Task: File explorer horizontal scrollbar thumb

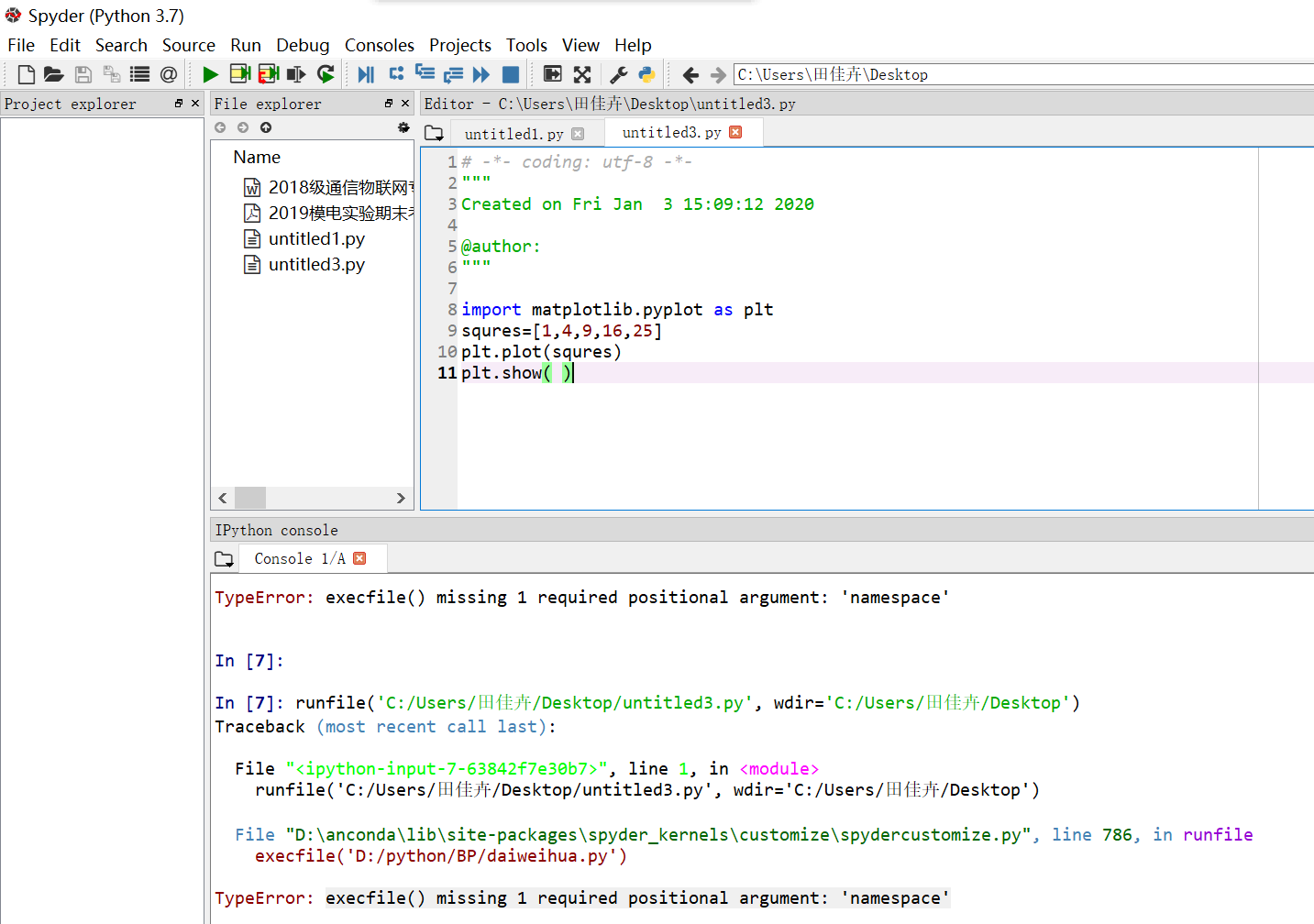Action: [x=250, y=498]
